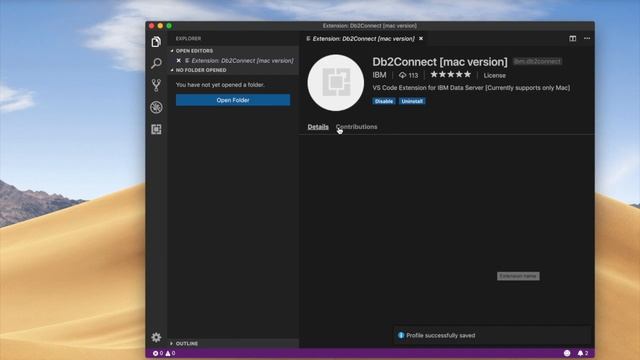Click the Db2Connect extension logo

pos(336,83)
